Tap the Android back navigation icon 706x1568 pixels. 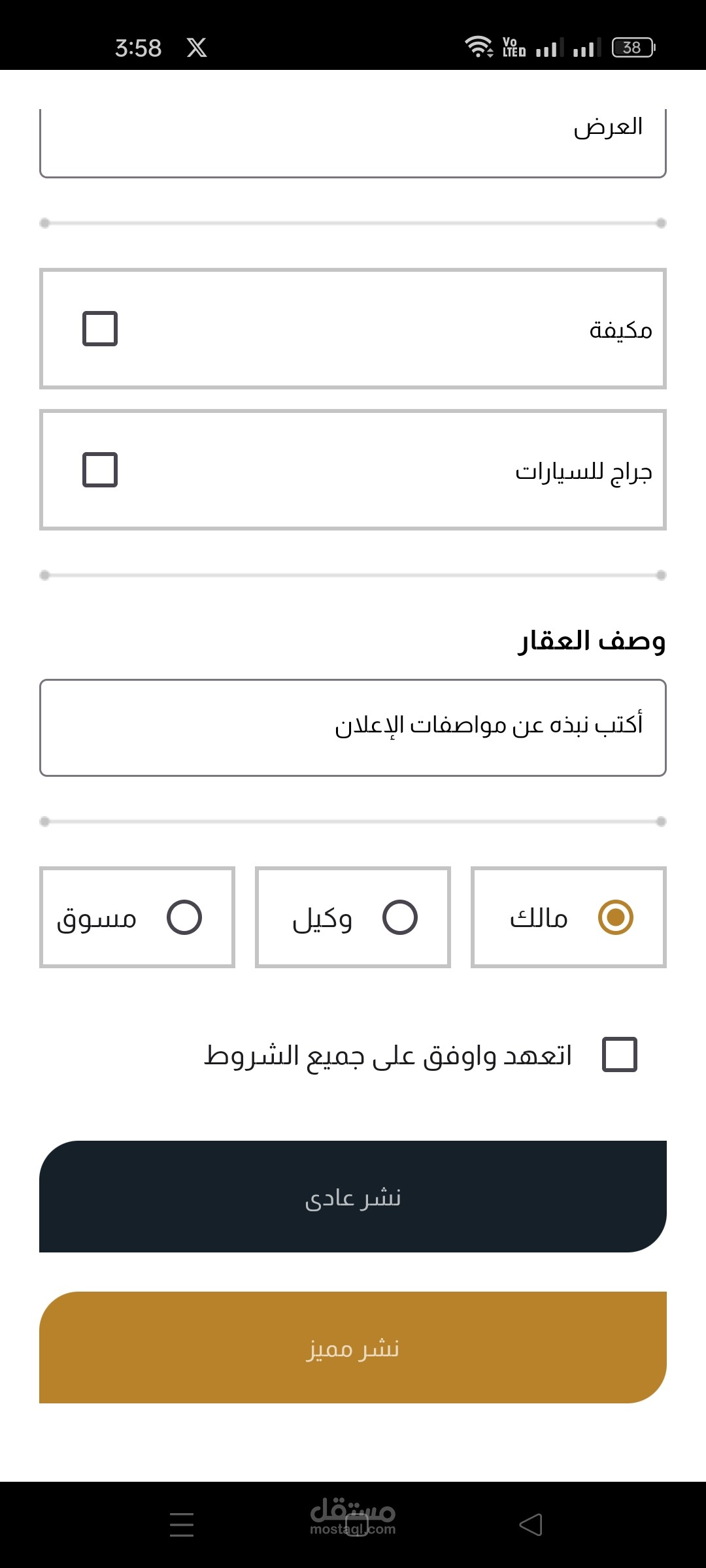tap(531, 1525)
